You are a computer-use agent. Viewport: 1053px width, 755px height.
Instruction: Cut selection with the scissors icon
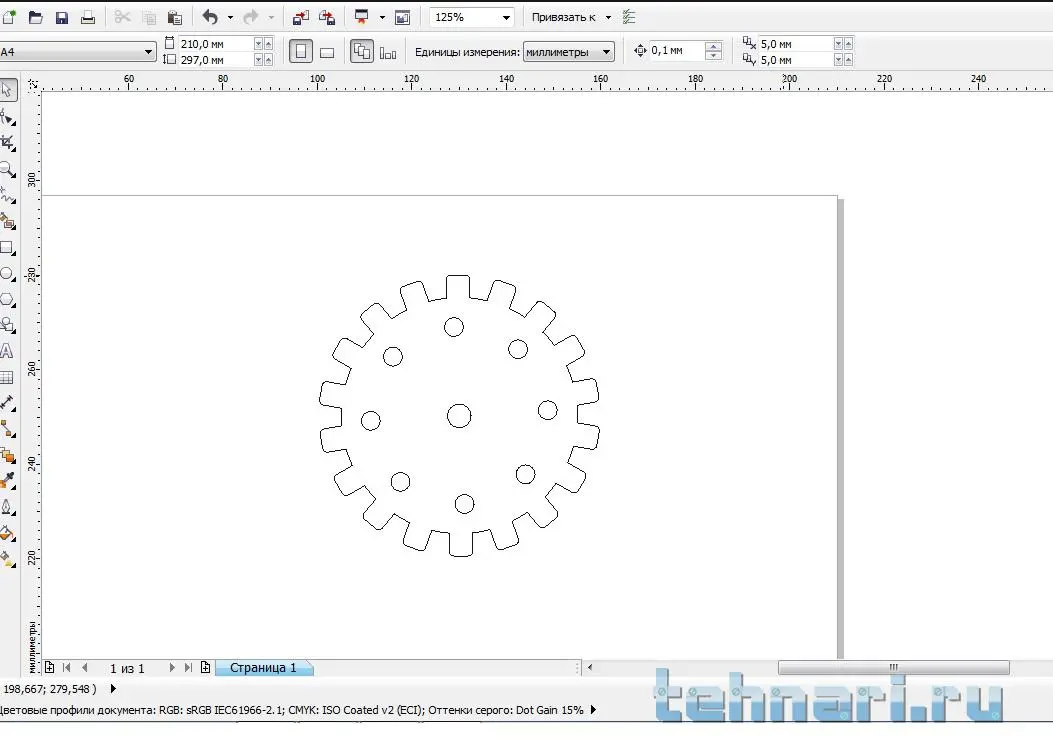pyautogui.click(x=122, y=17)
